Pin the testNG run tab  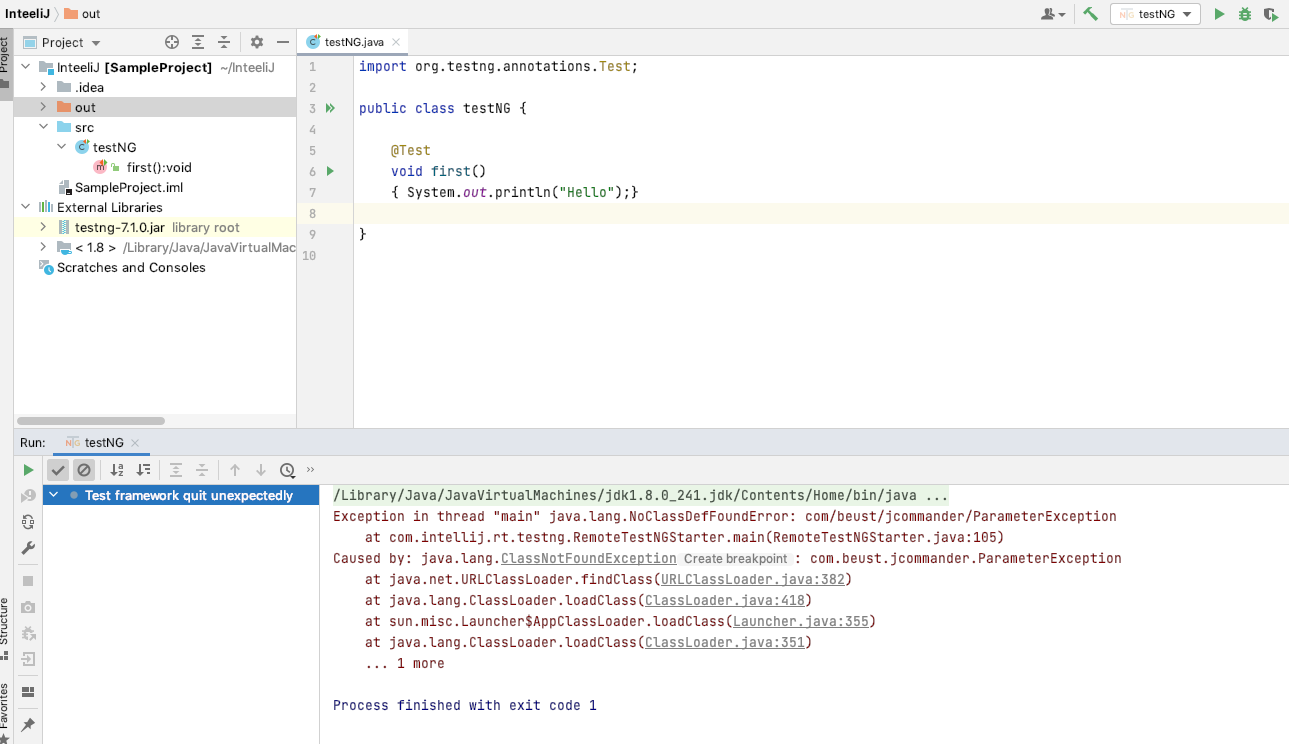pyautogui.click(x=28, y=724)
